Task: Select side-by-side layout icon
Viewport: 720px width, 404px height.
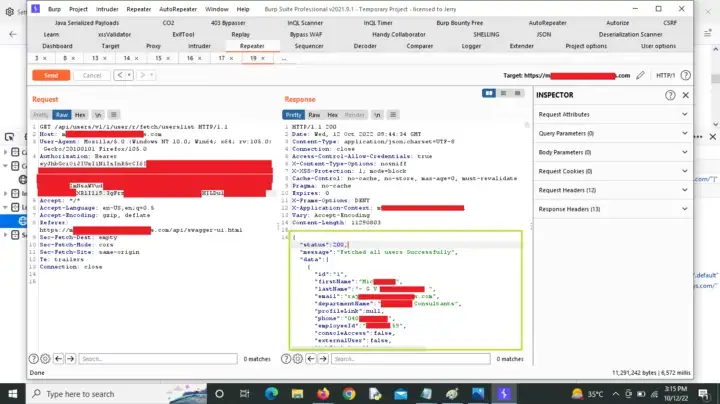Action: coord(489,93)
